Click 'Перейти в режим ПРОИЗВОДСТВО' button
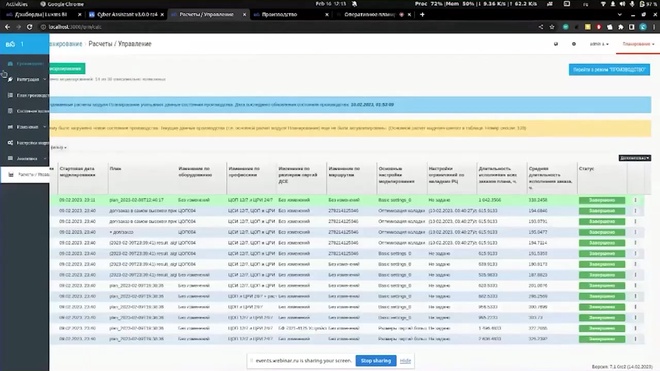This screenshot has height=371, width=660. tap(609, 69)
